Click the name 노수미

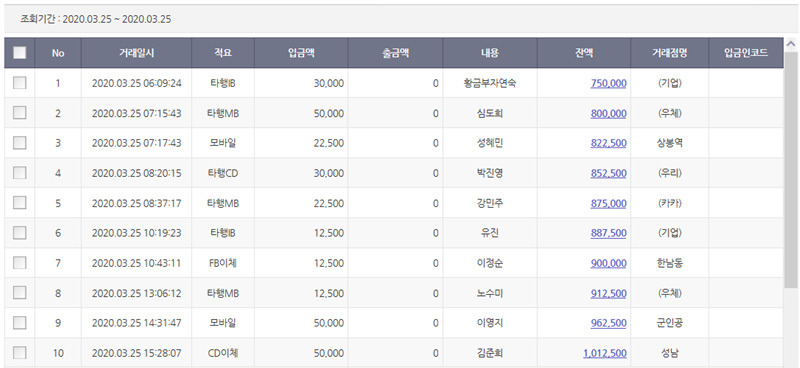(x=490, y=293)
